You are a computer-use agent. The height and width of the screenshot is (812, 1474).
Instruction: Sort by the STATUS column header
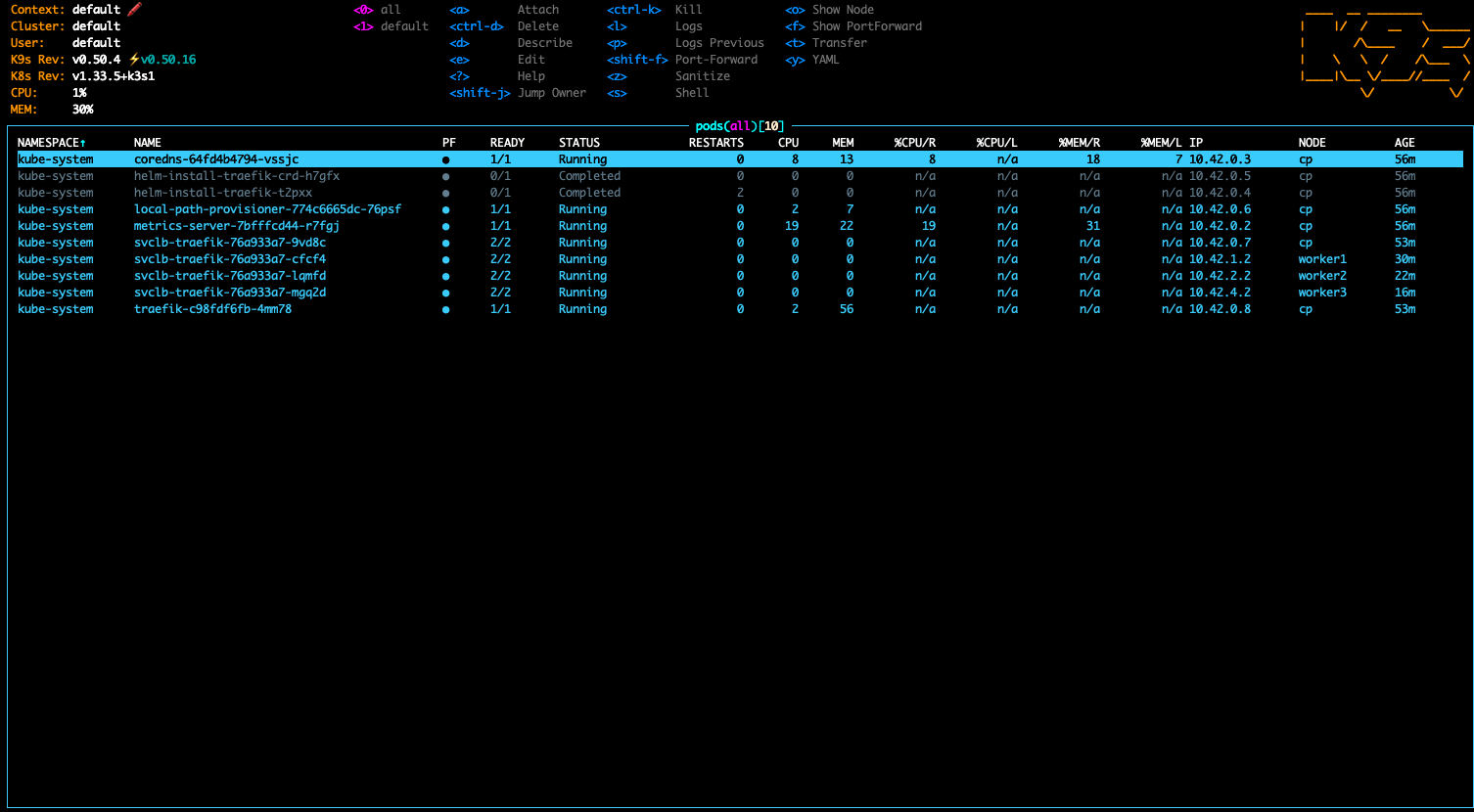click(579, 143)
